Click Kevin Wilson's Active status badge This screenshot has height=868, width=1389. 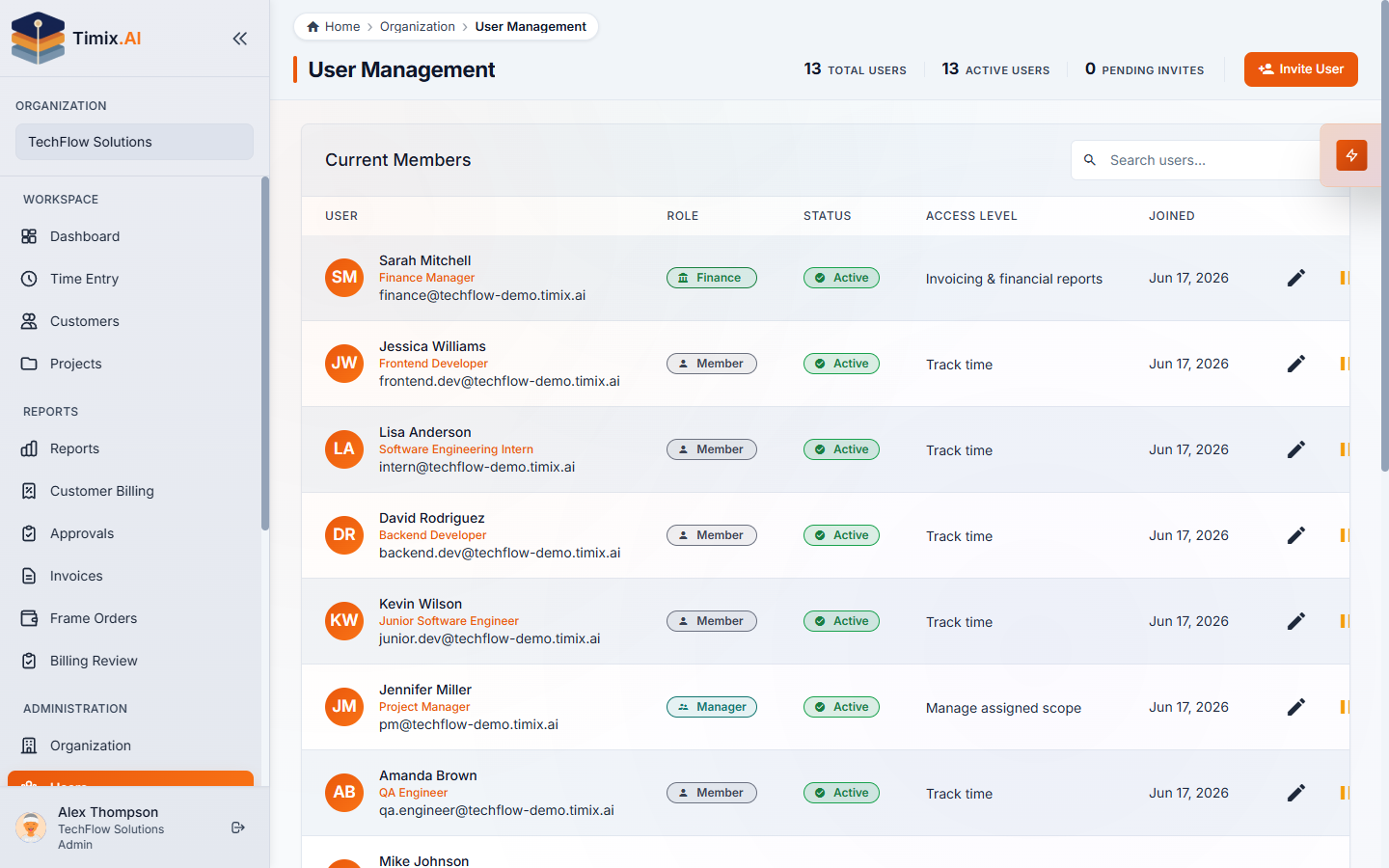pyautogui.click(x=841, y=621)
